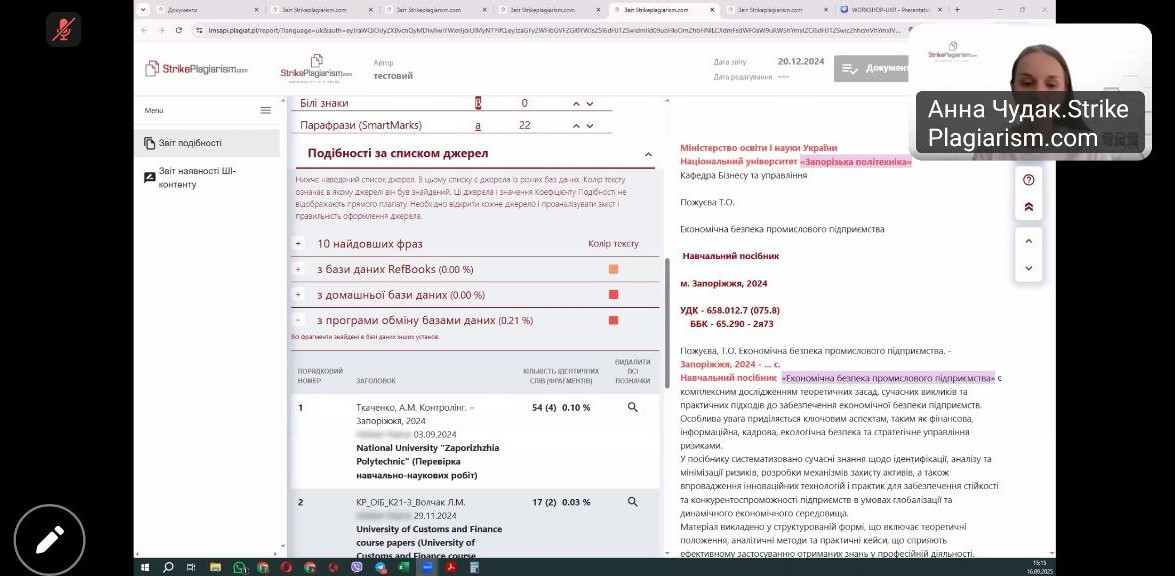
Task: Collapse з програми обміну базами даних
Action: tap(298, 321)
